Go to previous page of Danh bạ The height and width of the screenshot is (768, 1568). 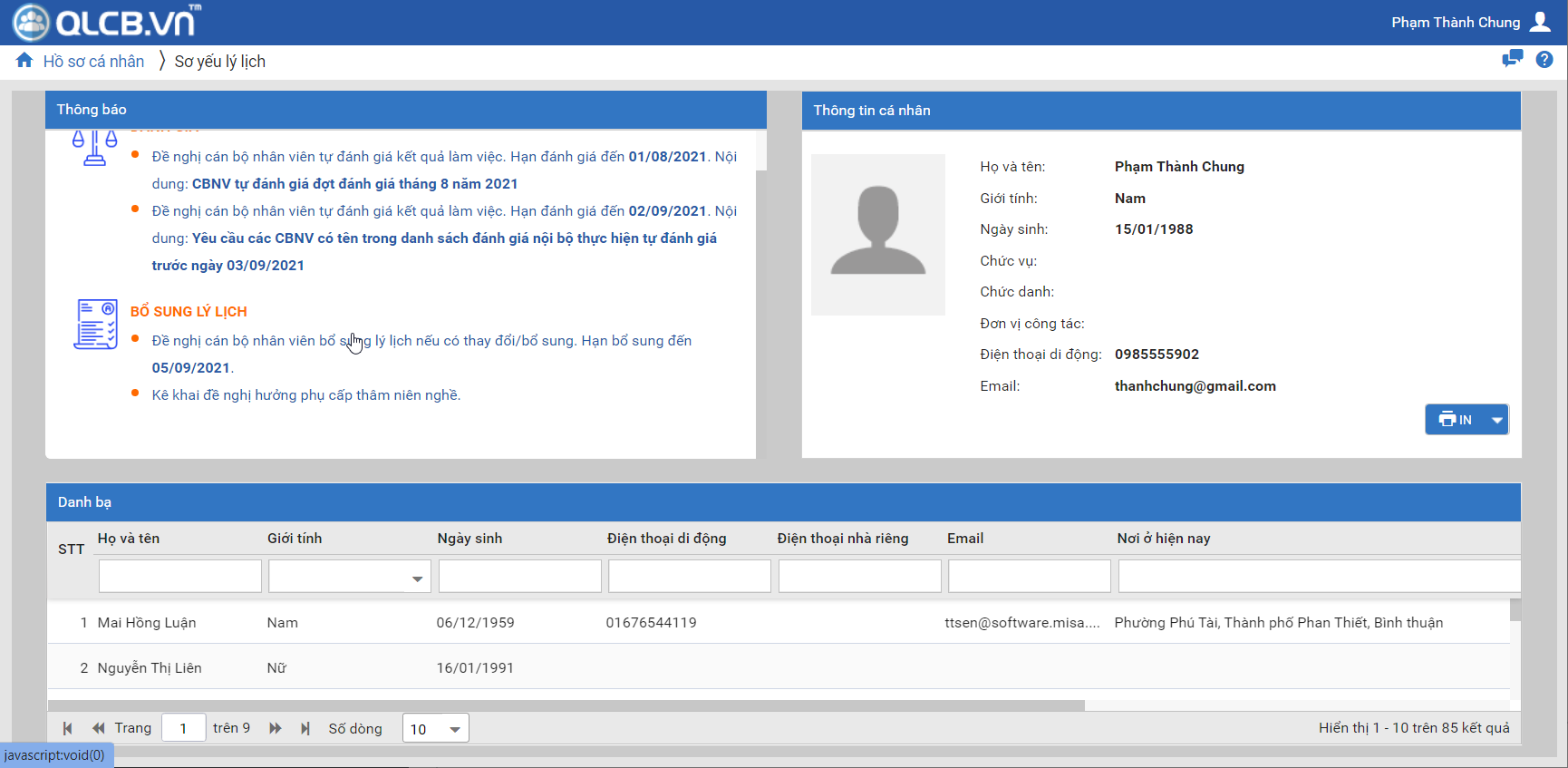pyautogui.click(x=98, y=728)
